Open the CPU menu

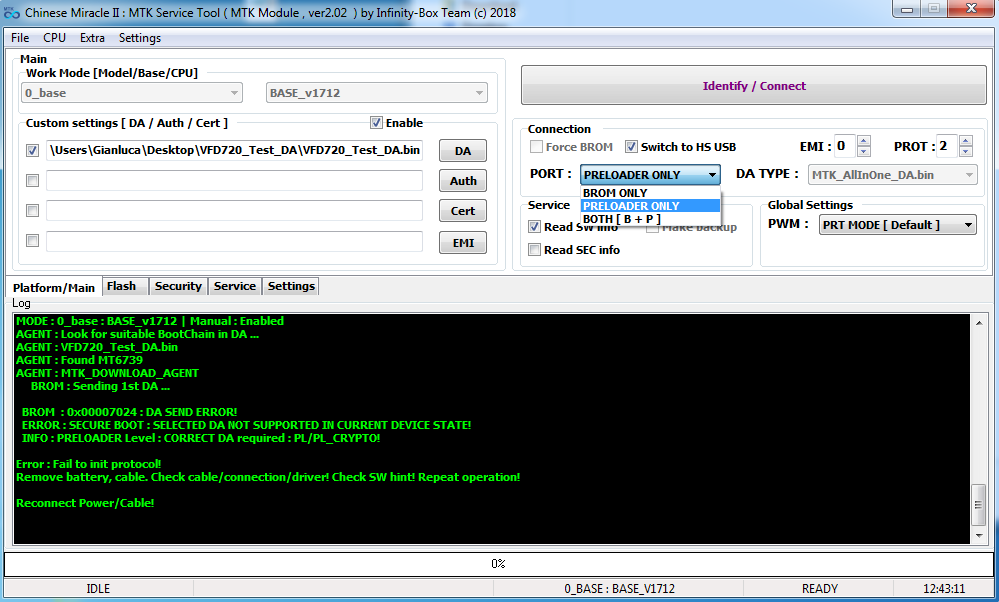[x=54, y=38]
